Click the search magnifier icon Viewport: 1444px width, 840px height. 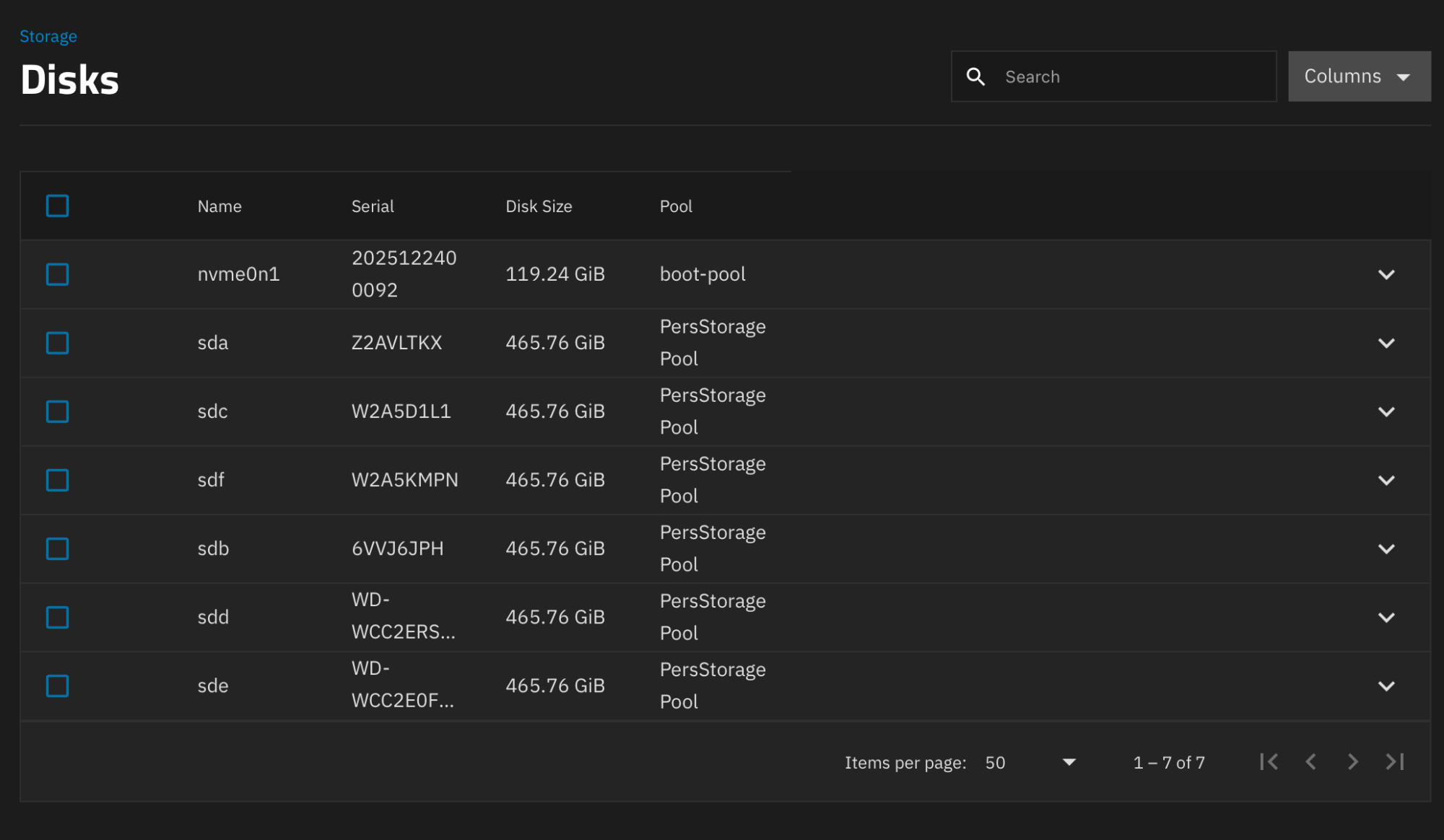click(x=975, y=76)
